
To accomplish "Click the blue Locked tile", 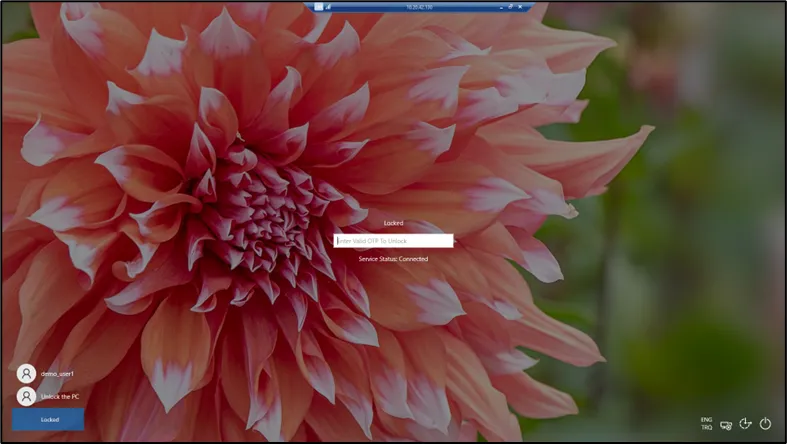I will click(x=48, y=419).
